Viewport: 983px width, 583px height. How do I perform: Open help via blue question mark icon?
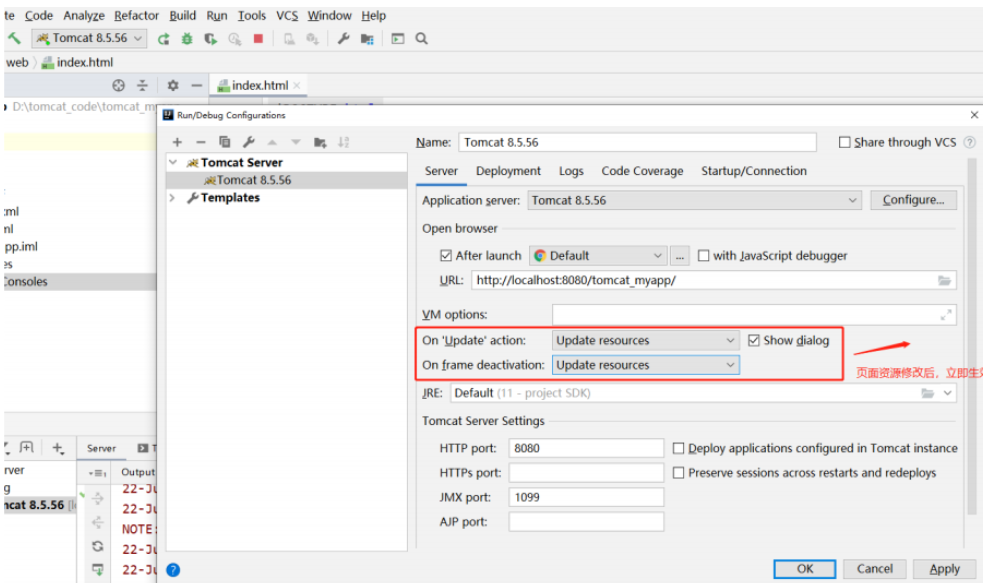(x=173, y=570)
